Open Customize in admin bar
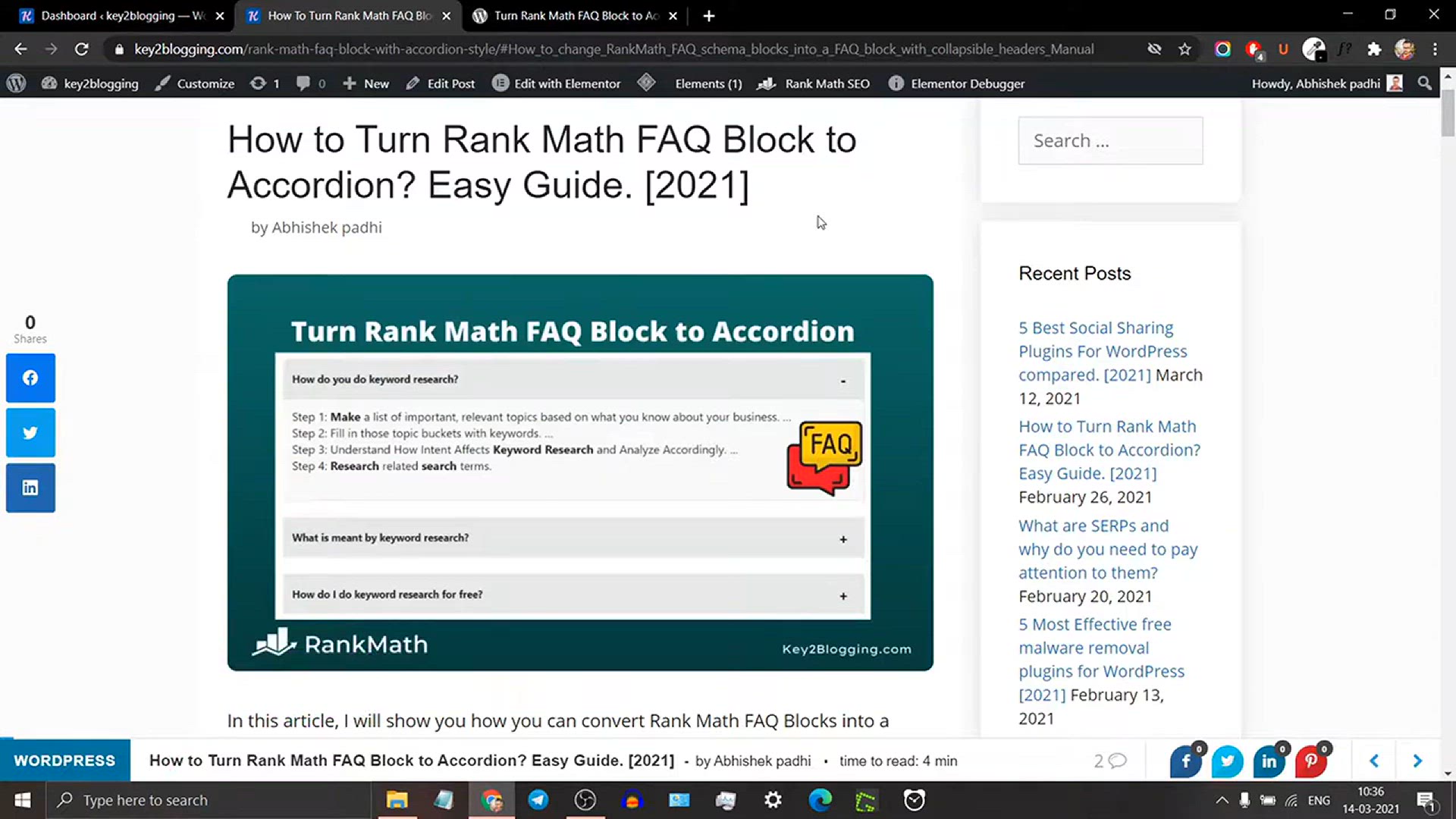 (x=195, y=83)
